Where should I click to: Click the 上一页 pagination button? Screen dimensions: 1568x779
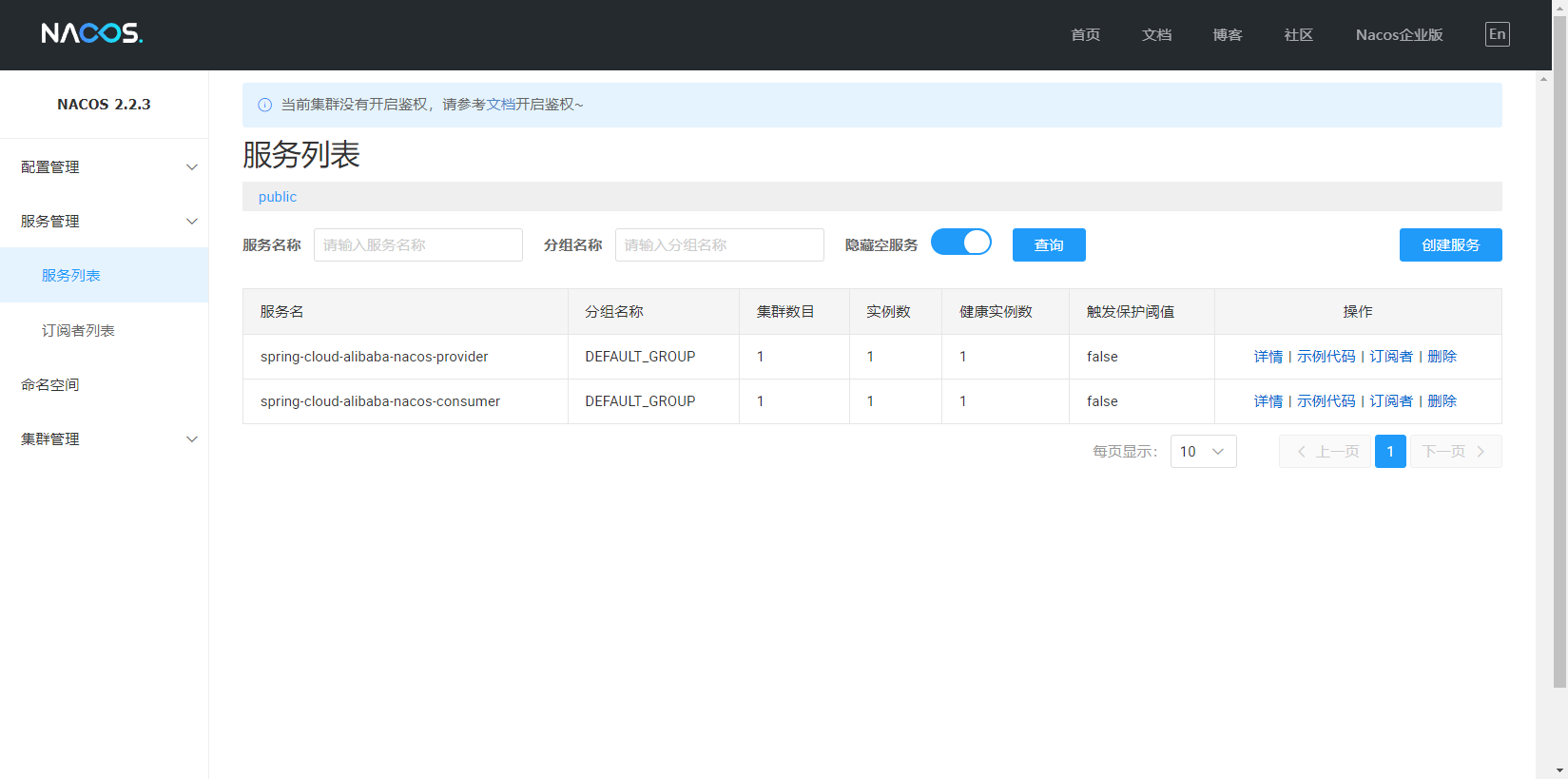(x=1325, y=452)
